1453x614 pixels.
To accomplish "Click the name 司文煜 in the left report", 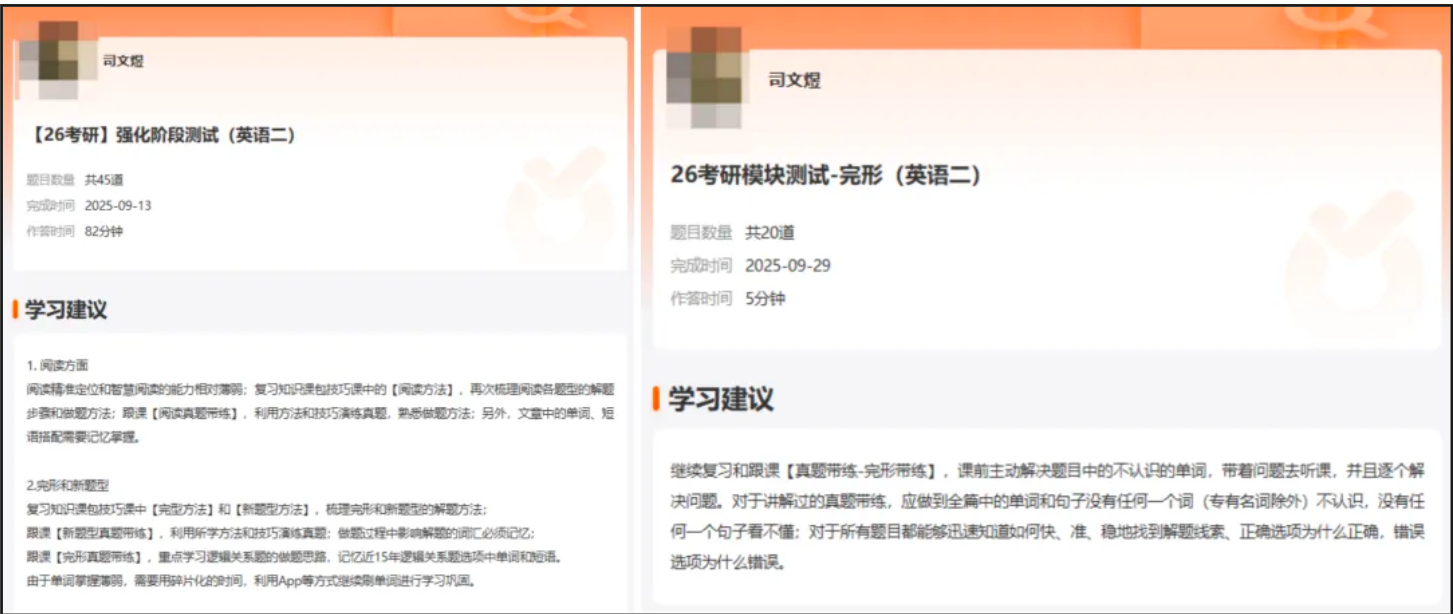I will [x=123, y=61].
